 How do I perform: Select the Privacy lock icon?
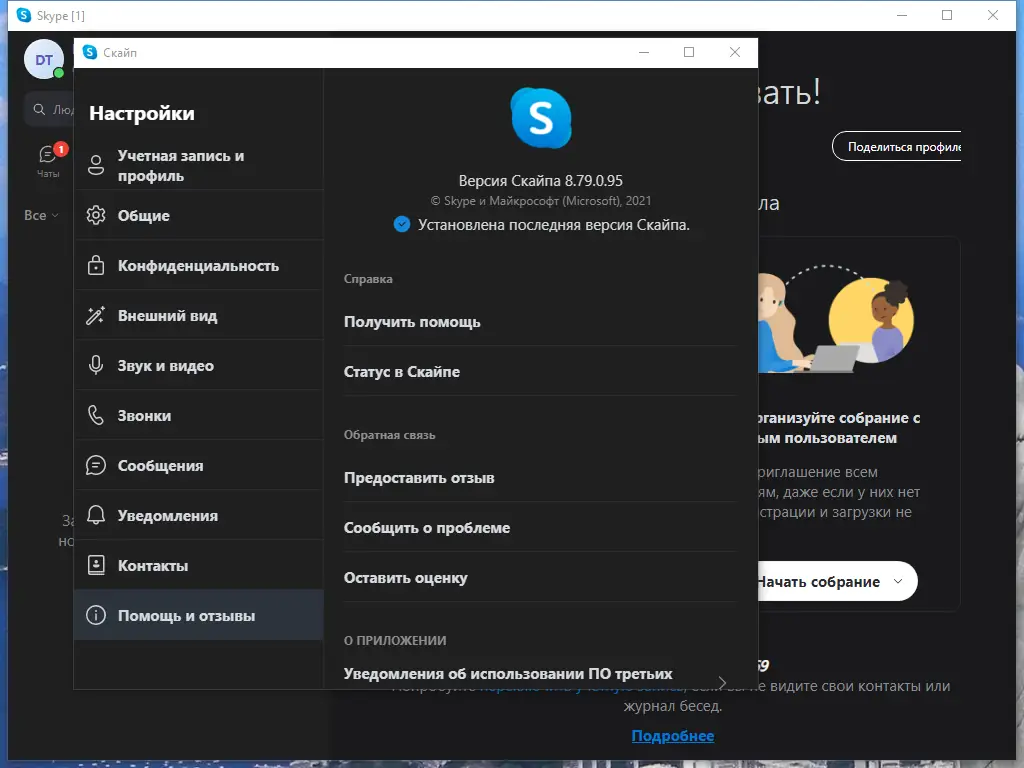[x=96, y=265]
